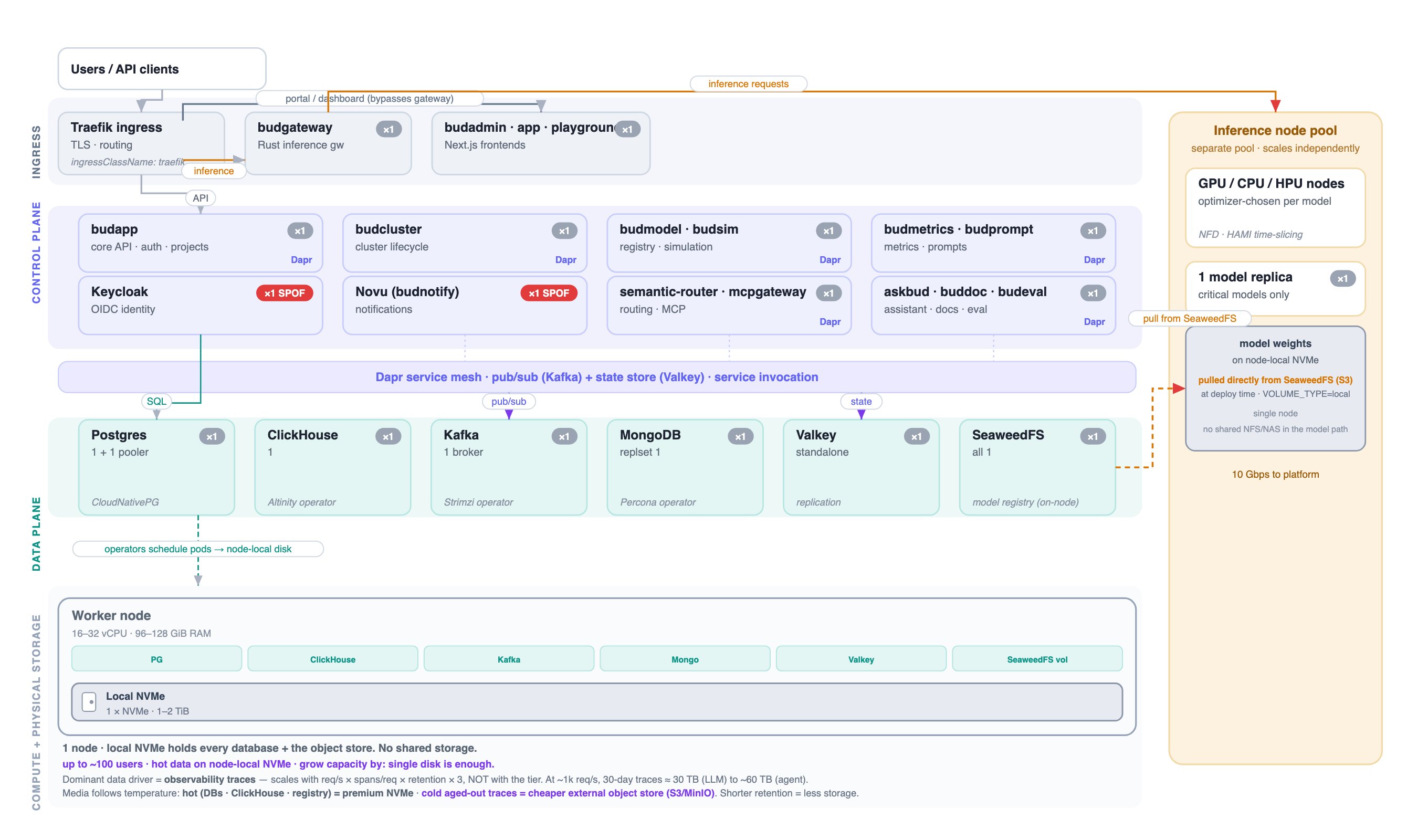Select the Dapr service mesh bar
Viewport: 1428px width, 840px height.
click(x=597, y=377)
